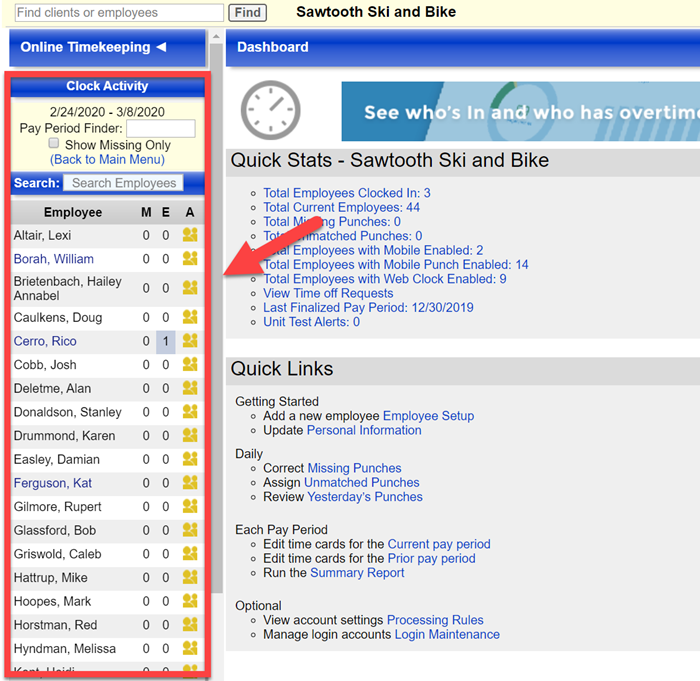Click the people icon for Caulkens, Doug

tap(190, 317)
